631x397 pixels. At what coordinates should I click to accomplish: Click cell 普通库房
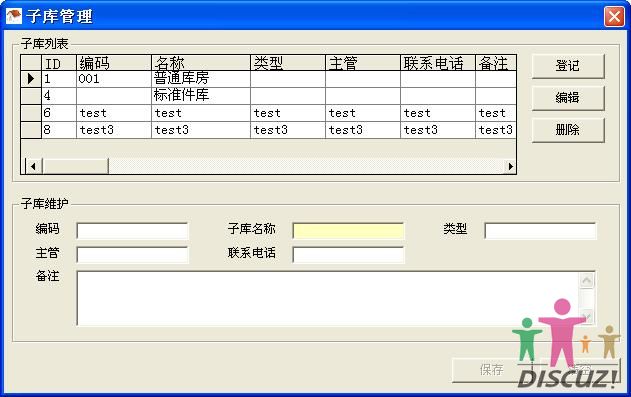point(201,79)
